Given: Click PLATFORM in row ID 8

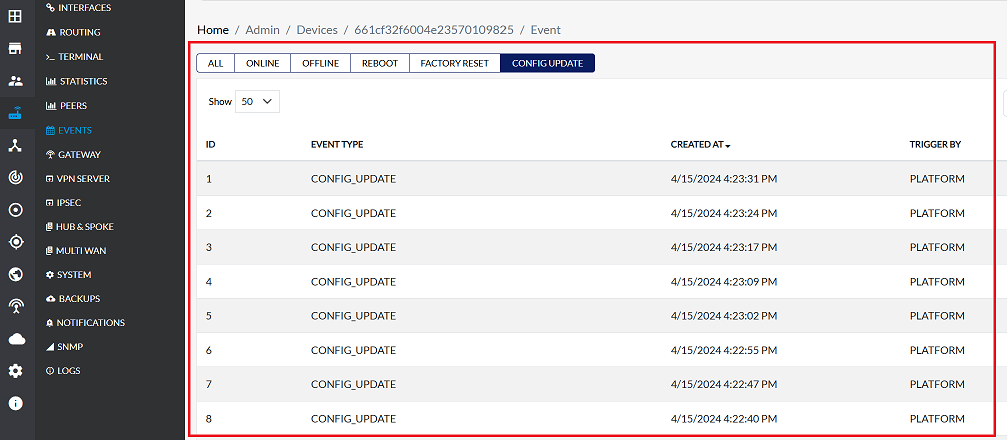Looking at the screenshot, I should (937, 419).
